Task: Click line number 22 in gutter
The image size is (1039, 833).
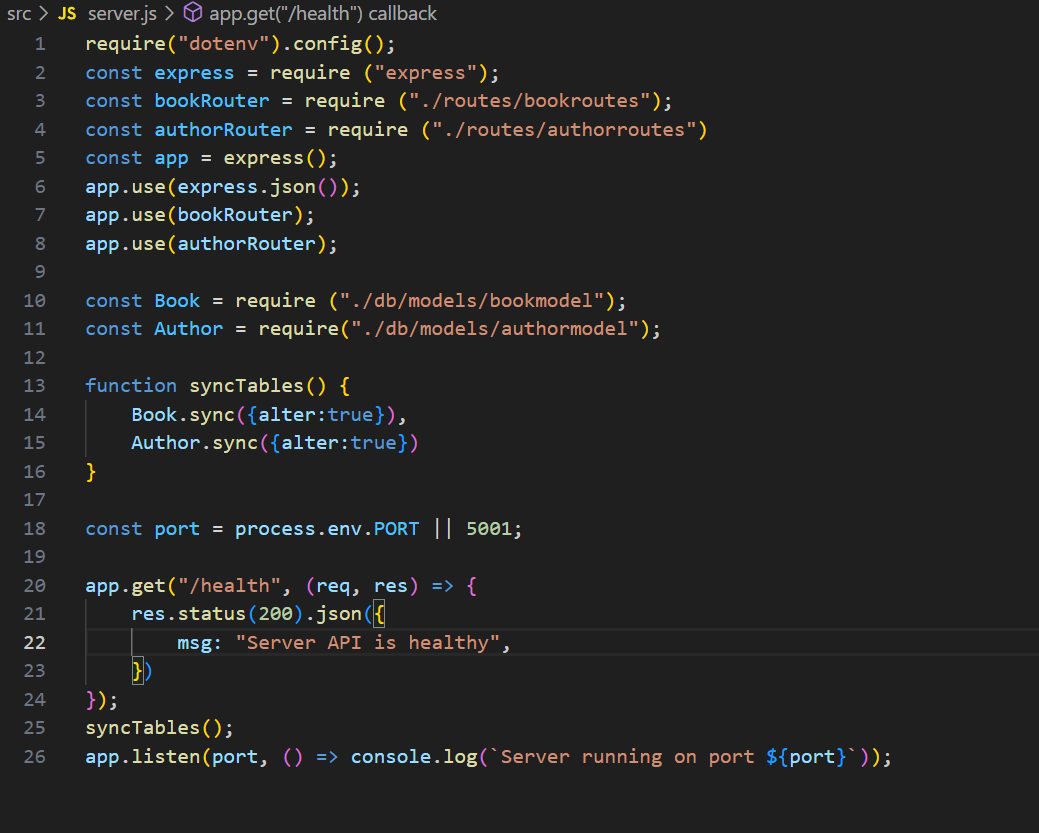Action: click(34, 642)
